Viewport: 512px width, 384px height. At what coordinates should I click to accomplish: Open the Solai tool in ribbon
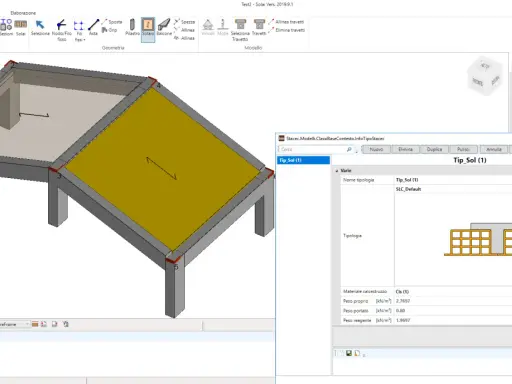coord(21,27)
